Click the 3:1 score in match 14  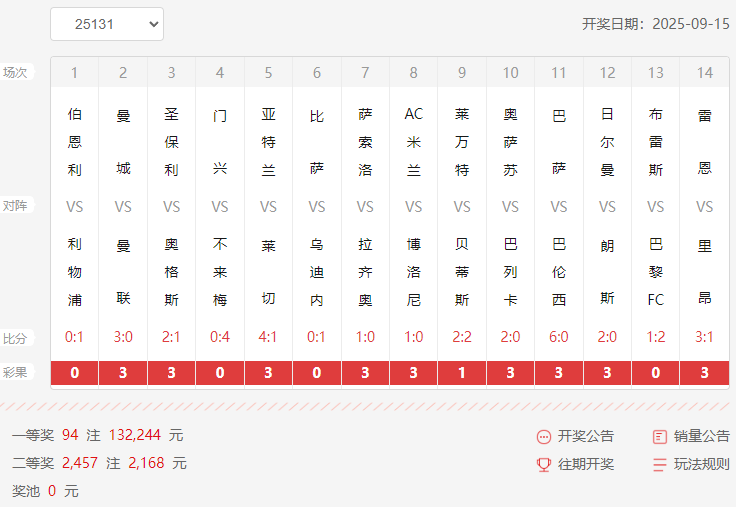704,337
